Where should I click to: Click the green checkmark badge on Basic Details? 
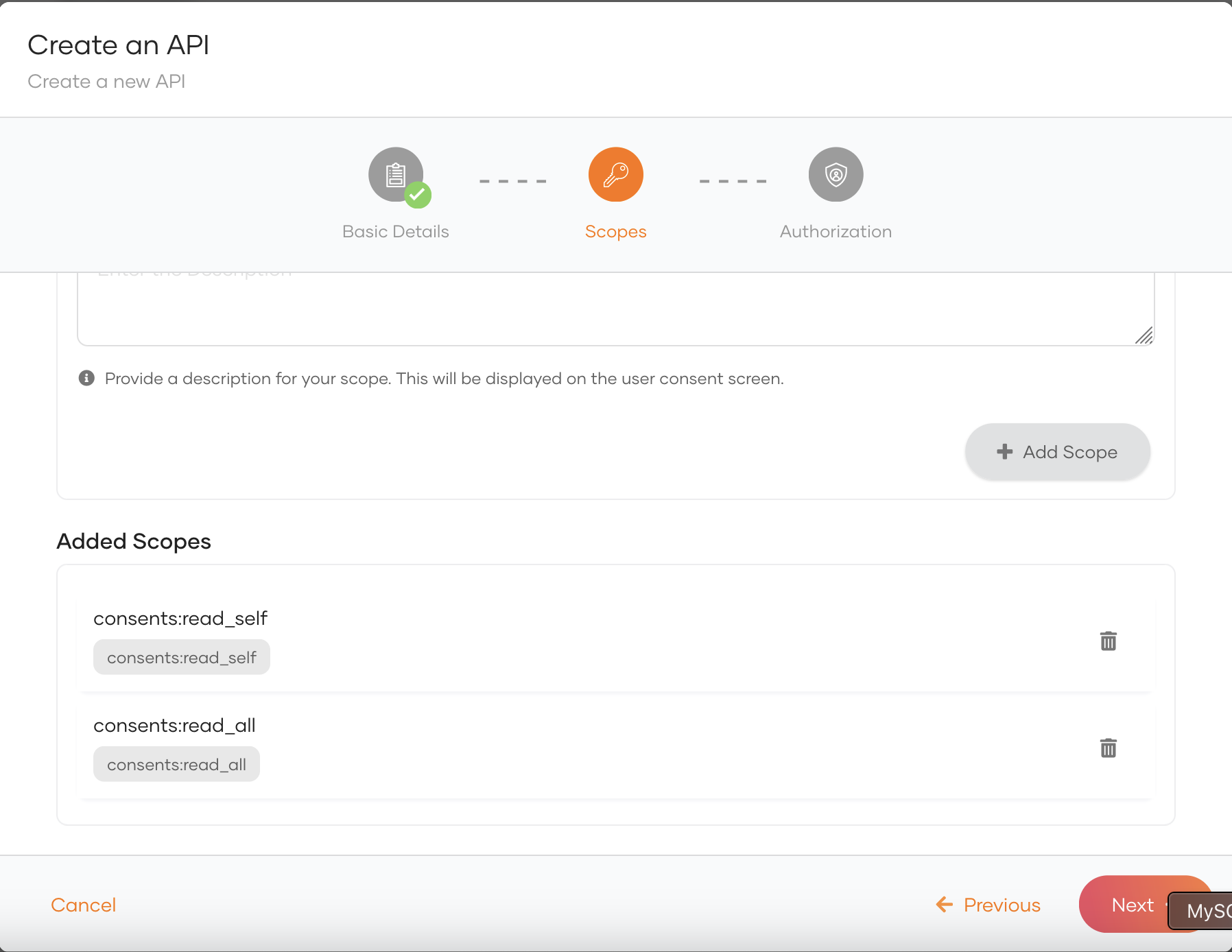click(x=418, y=195)
